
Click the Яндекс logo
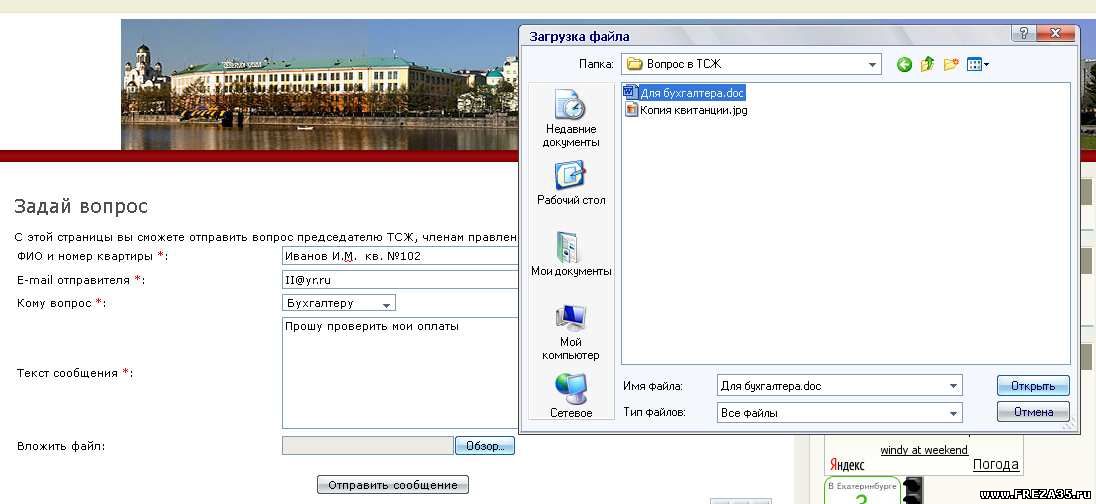point(847,465)
